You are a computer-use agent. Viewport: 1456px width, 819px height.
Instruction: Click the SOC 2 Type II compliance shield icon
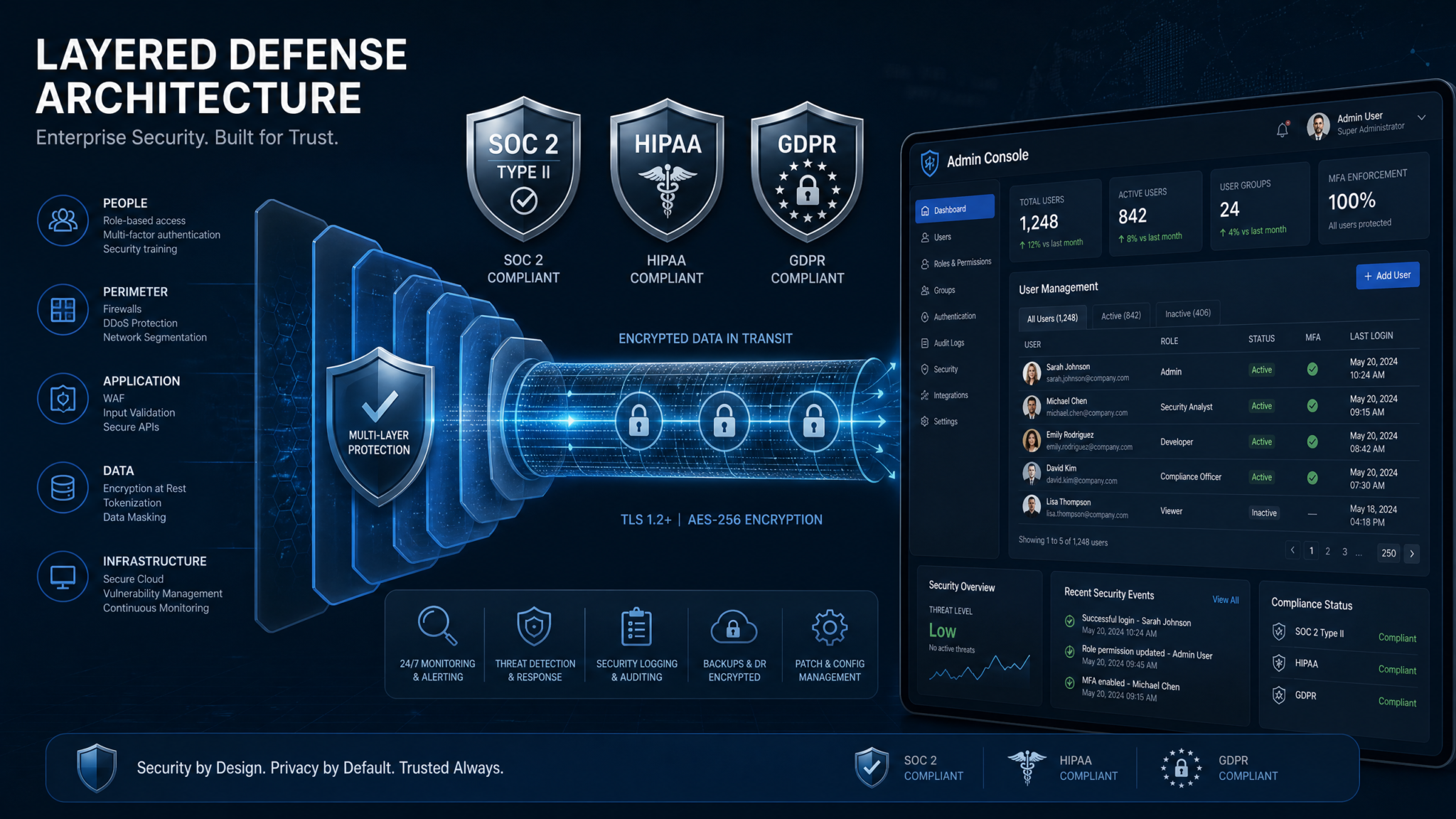1279,631
